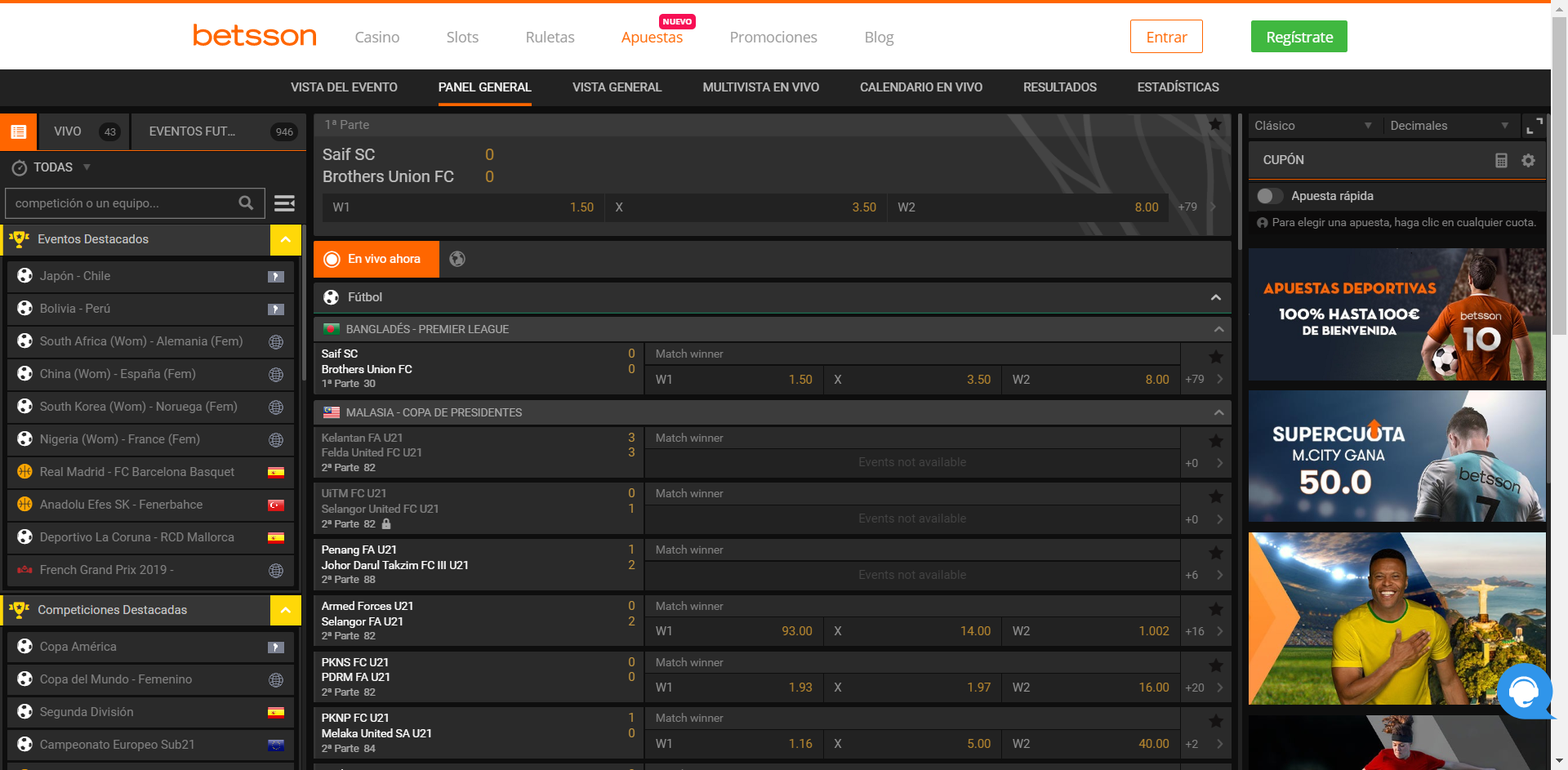Toggle Apuesta rápida switch
Image resolution: width=1568 pixels, height=770 pixels.
(x=1270, y=196)
